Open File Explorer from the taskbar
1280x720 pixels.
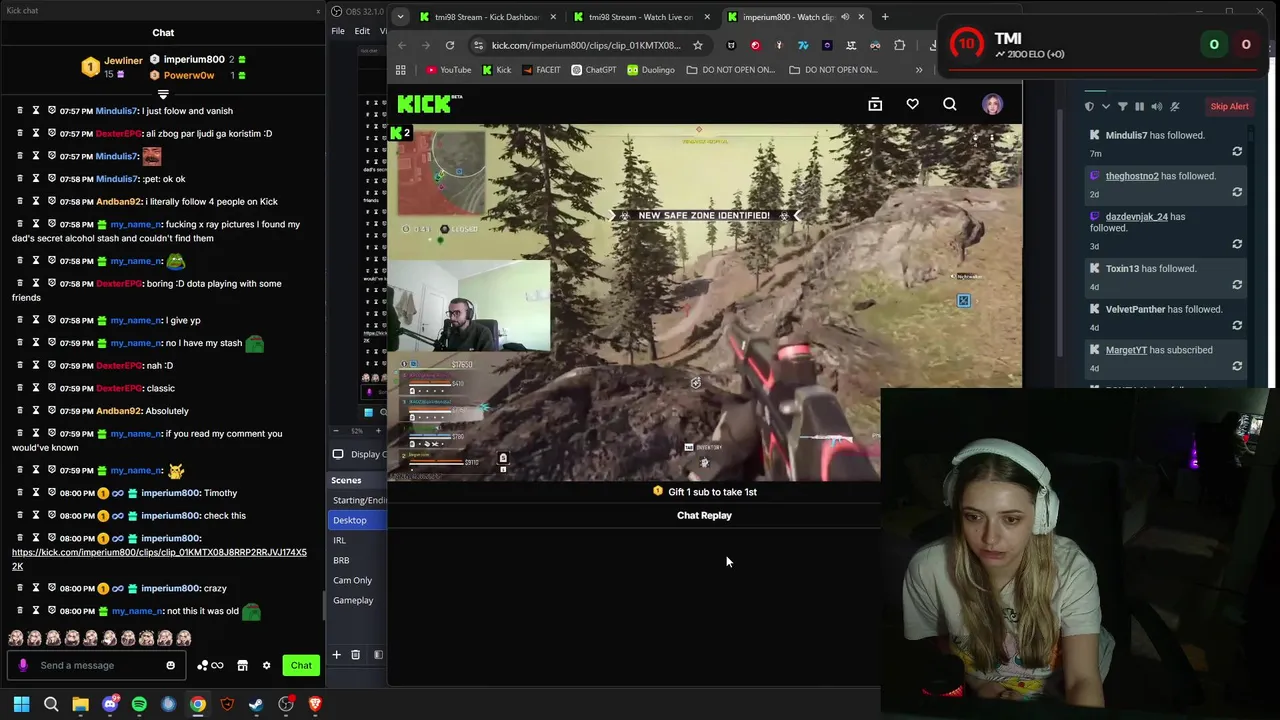(80, 704)
